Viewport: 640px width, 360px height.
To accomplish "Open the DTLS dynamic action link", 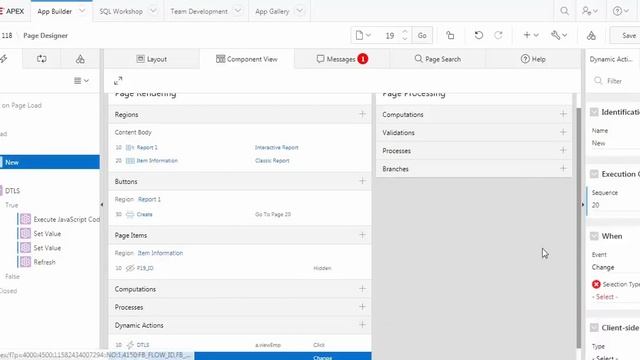I will [143, 345].
